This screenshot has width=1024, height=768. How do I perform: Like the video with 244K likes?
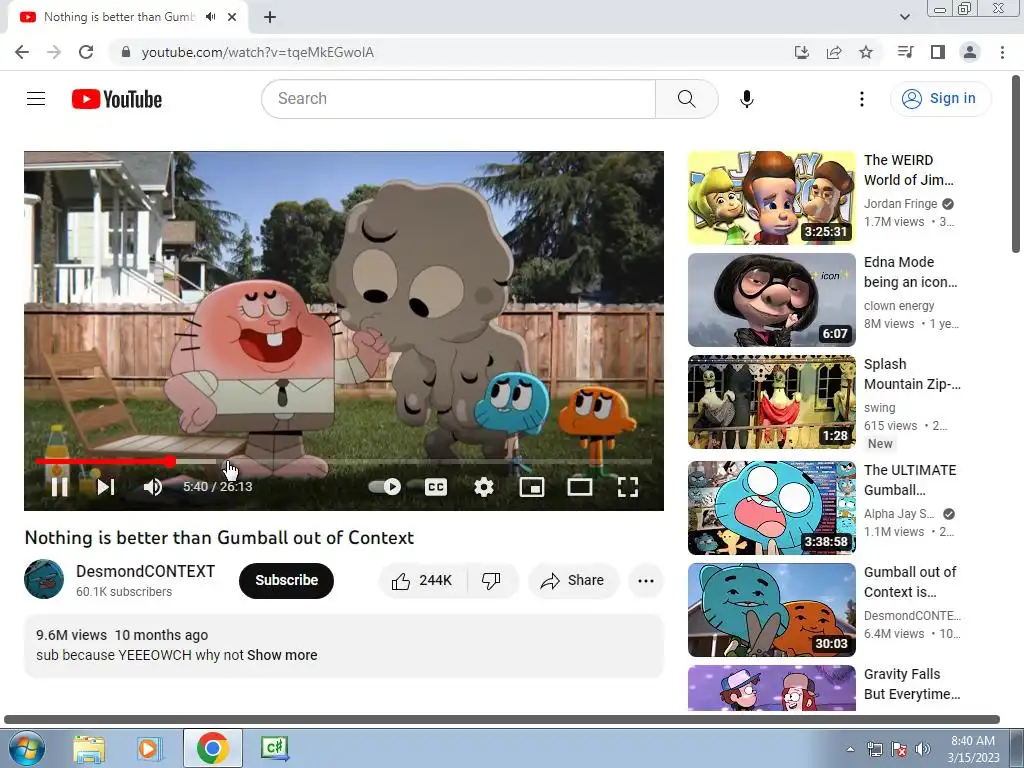pos(422,581)
